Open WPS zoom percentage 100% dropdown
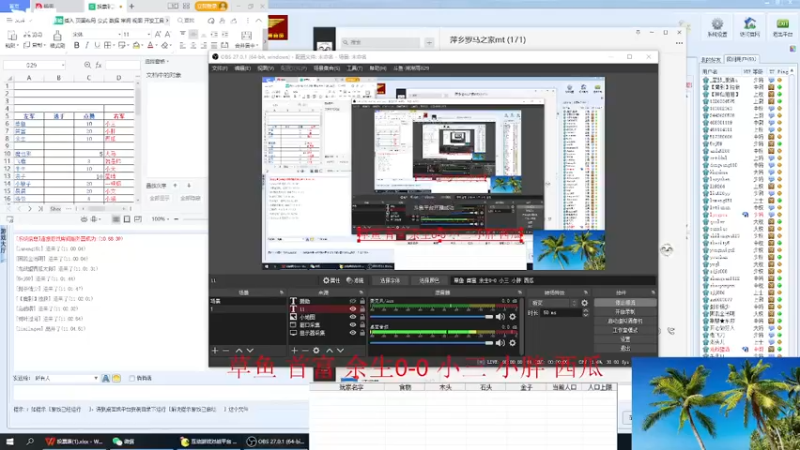Screen dimensions: 800x450 coord(160,219)
